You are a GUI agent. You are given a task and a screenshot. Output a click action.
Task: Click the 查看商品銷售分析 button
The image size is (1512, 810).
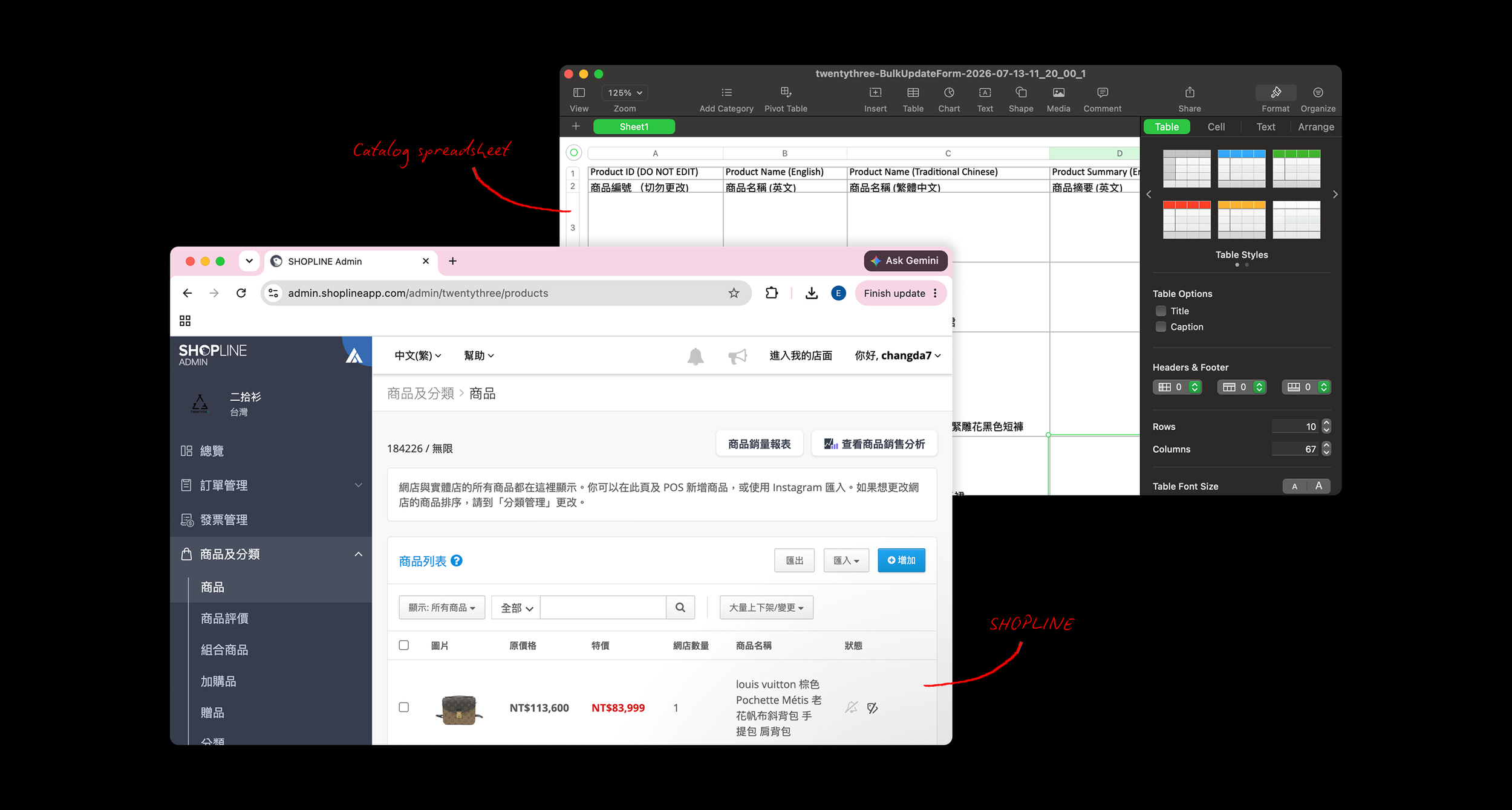click(x=874, y=444)
